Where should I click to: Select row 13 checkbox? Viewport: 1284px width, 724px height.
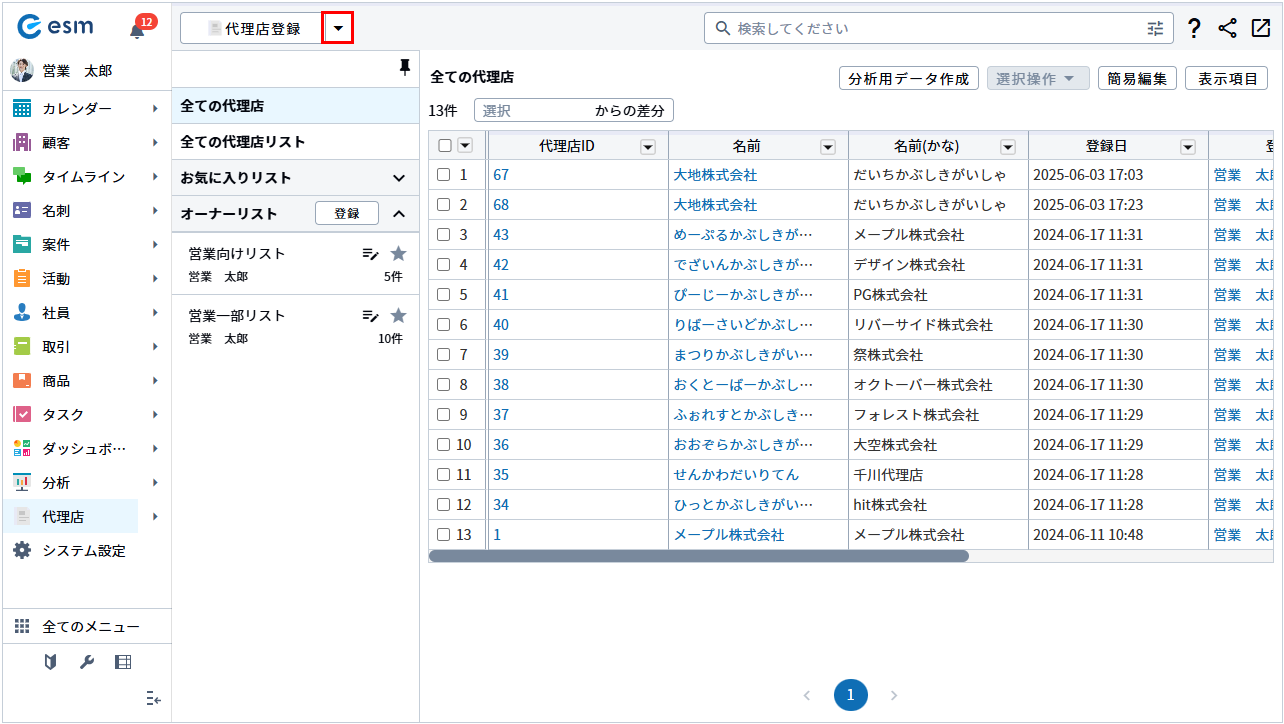pos(444,535)
